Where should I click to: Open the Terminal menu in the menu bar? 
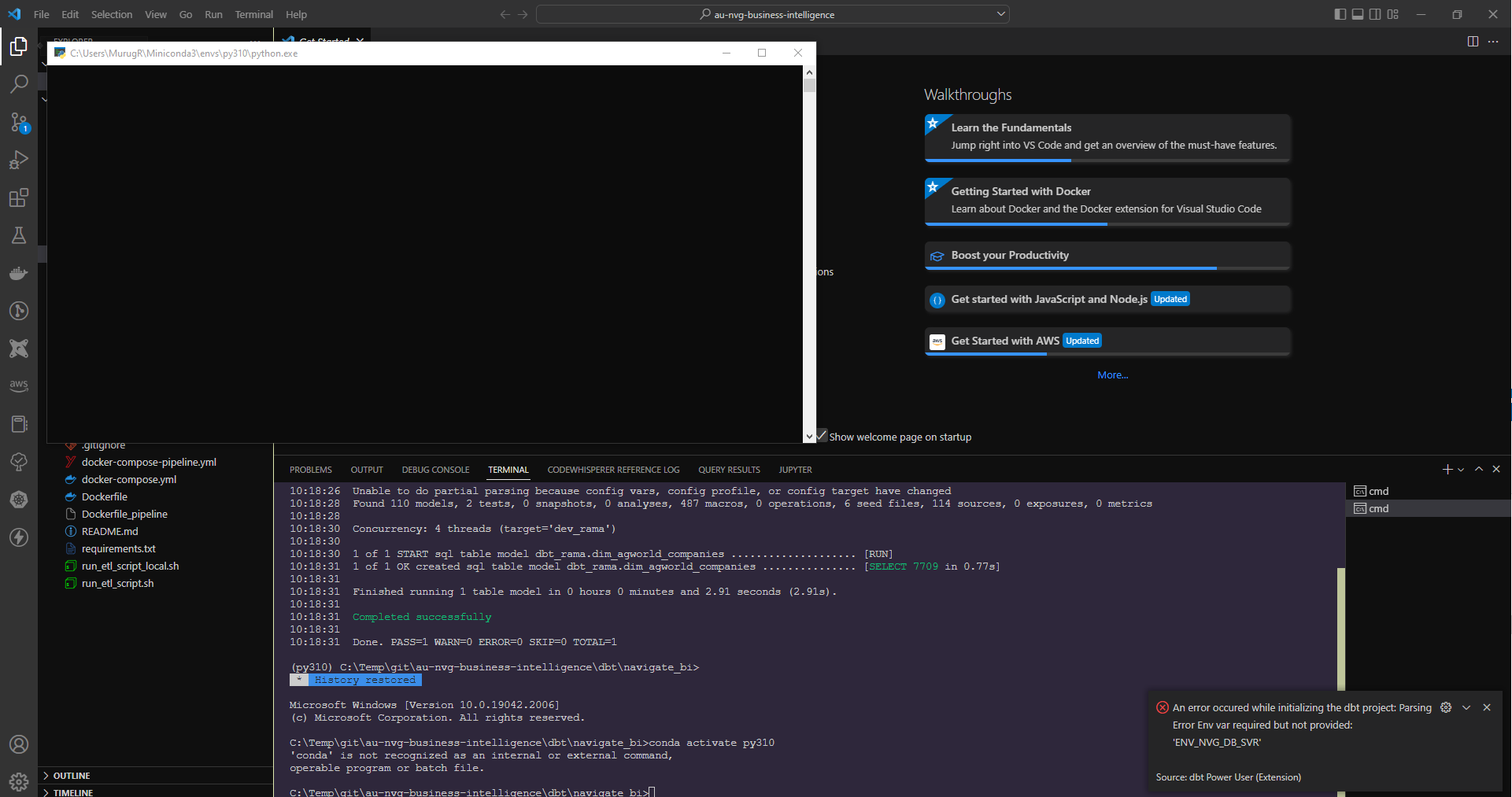(253, 14)
